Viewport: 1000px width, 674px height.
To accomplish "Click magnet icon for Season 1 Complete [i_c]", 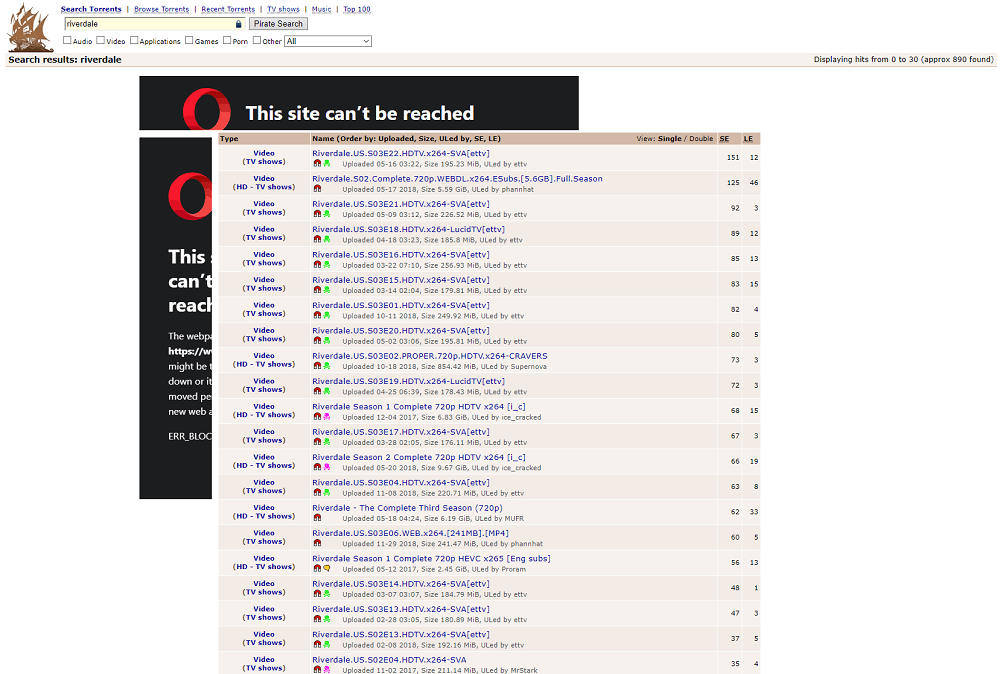I will [x=317, y=417].
